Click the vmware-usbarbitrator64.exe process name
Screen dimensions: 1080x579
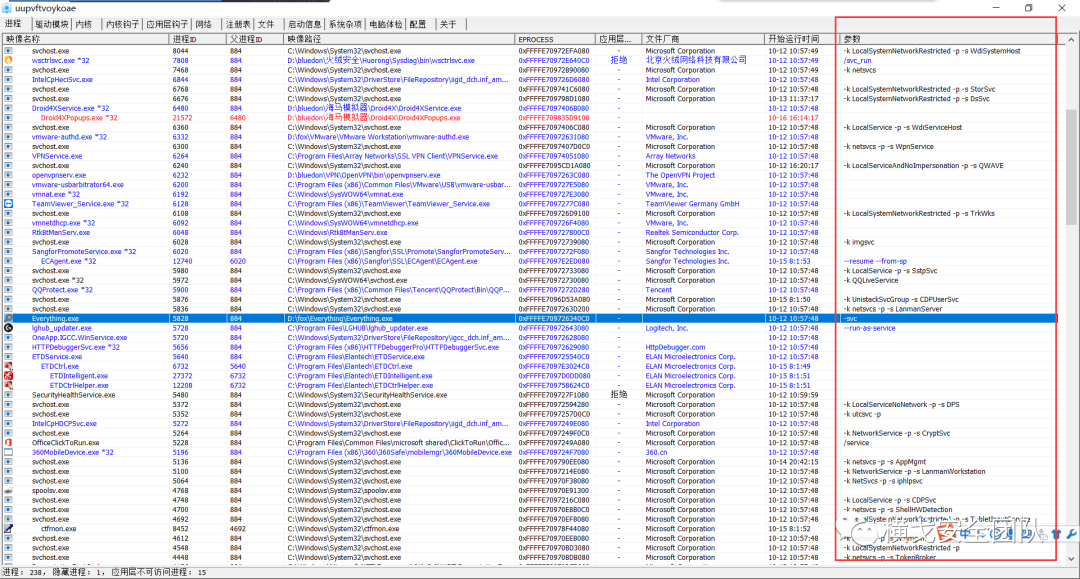point(78,185)
